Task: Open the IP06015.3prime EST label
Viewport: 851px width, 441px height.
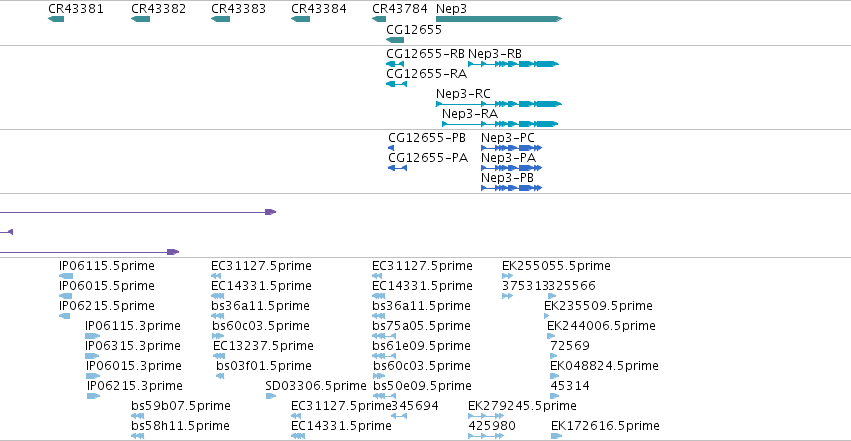Action: 134,366
